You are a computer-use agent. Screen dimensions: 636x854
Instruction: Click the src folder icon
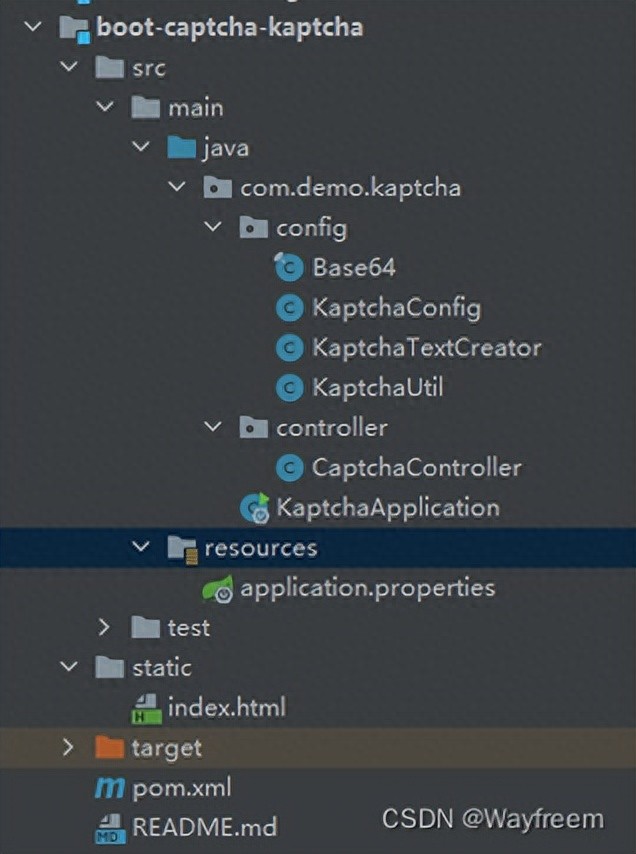(109, 67)
